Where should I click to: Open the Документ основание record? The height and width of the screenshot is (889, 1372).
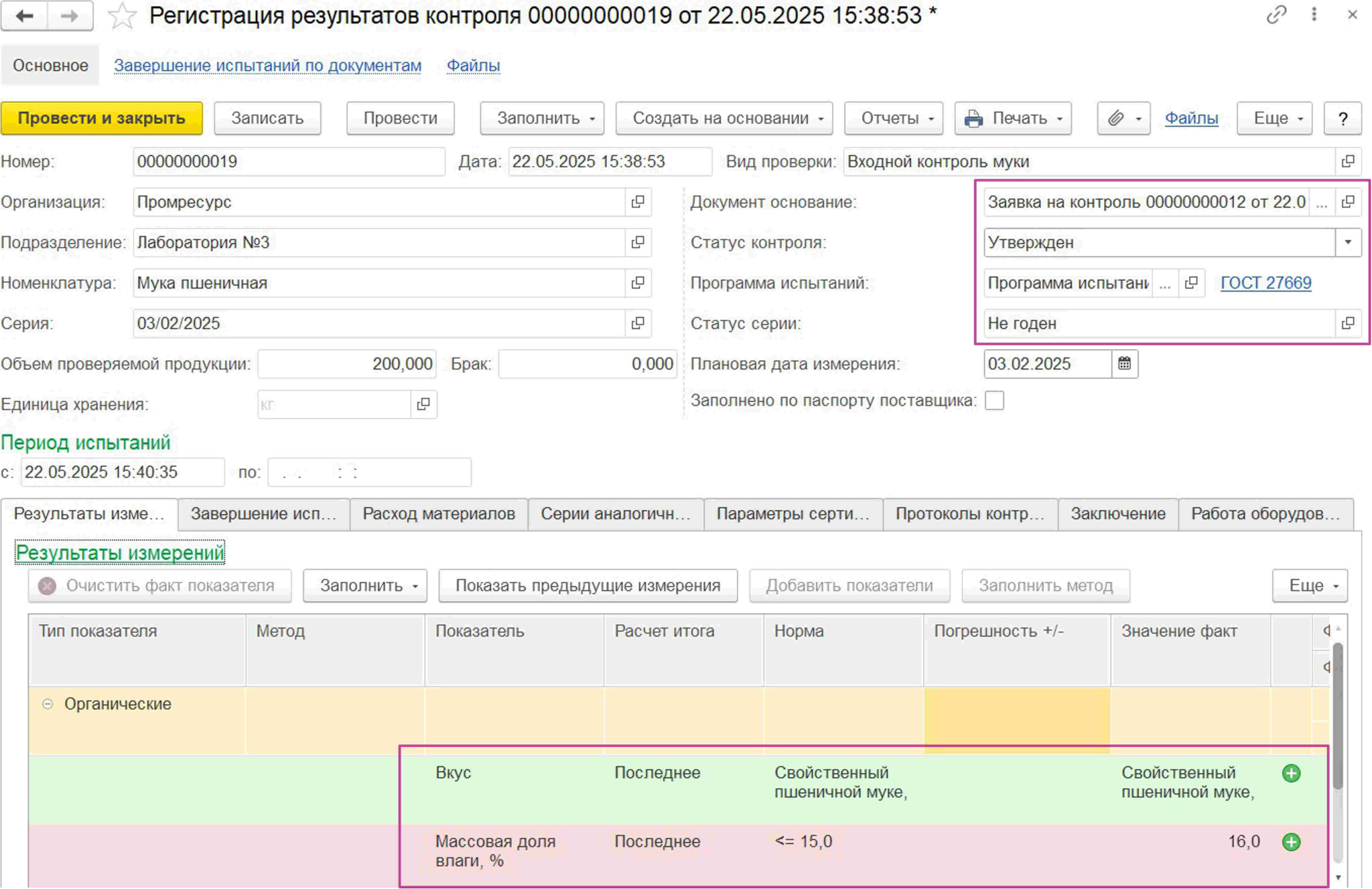(x=1348, y=202)
